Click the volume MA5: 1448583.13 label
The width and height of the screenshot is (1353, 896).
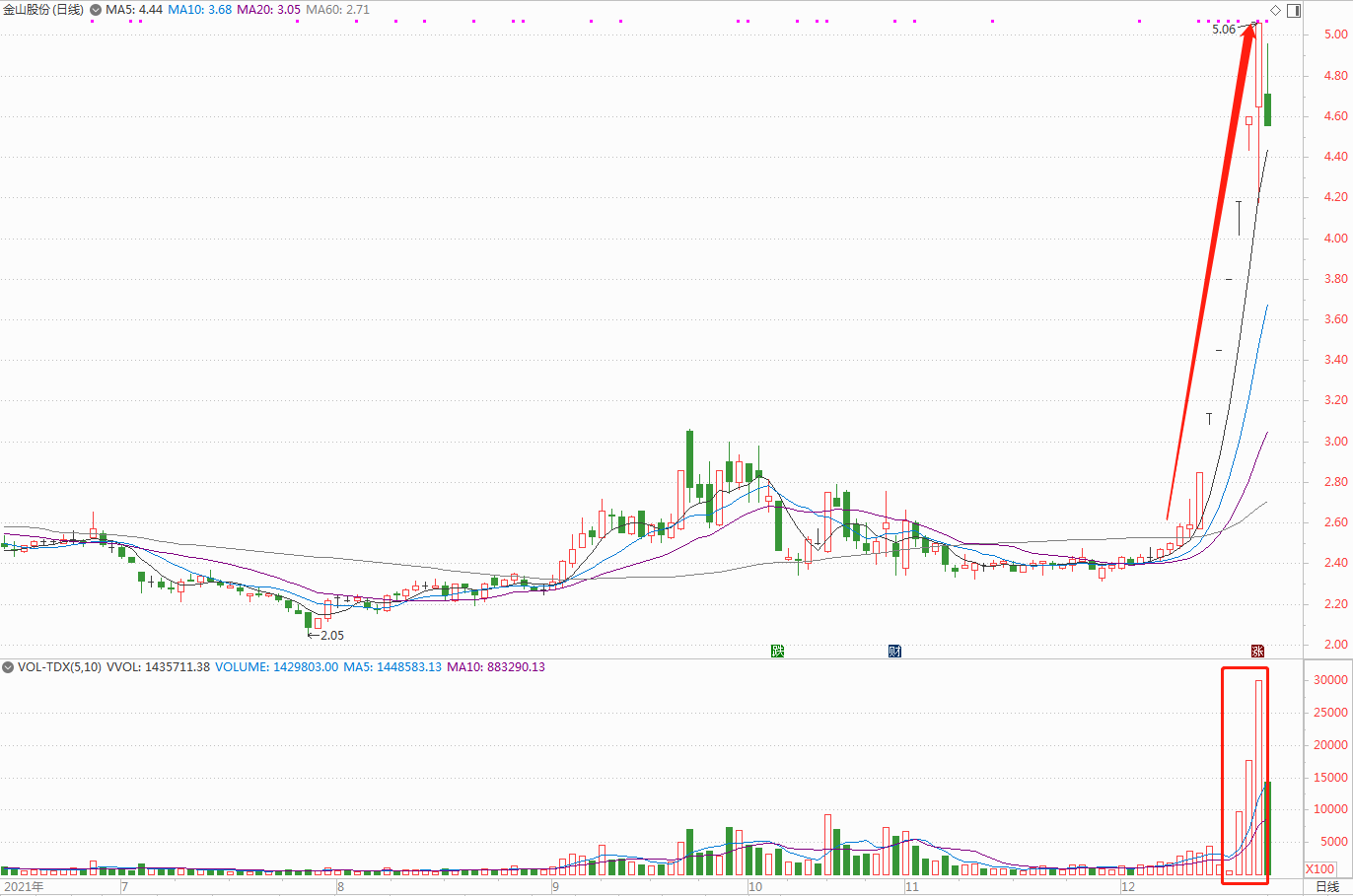pyautogui.click(x=392, y=667)
